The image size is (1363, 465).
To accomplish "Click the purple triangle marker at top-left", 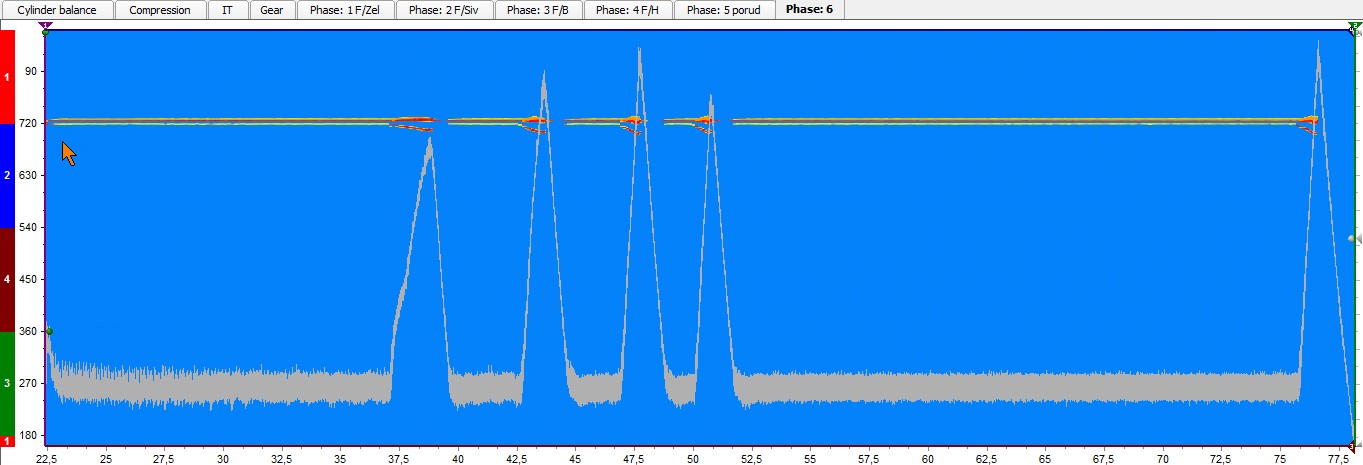I will tap(45, 26).
